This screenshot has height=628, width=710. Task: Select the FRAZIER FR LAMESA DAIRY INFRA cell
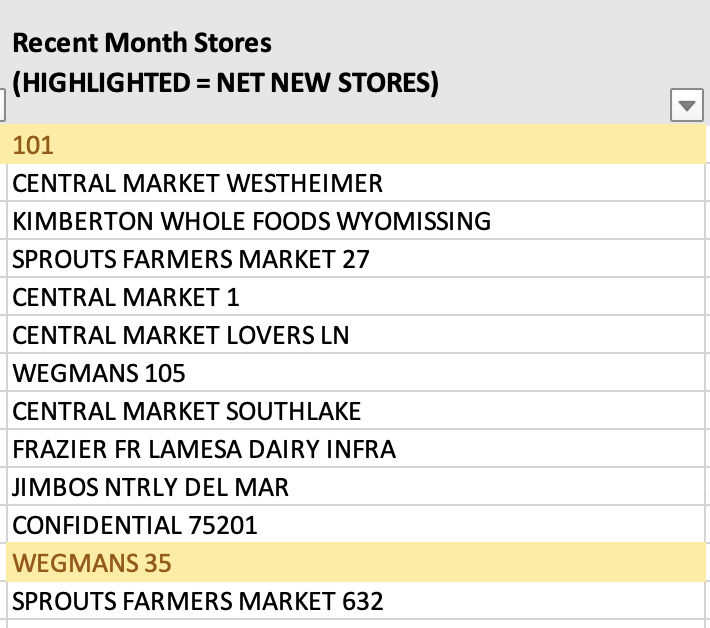click(x=356, y=449)
